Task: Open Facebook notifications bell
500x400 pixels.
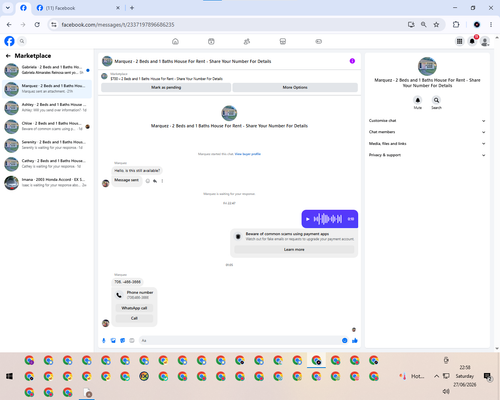Action: coord(472,41)
